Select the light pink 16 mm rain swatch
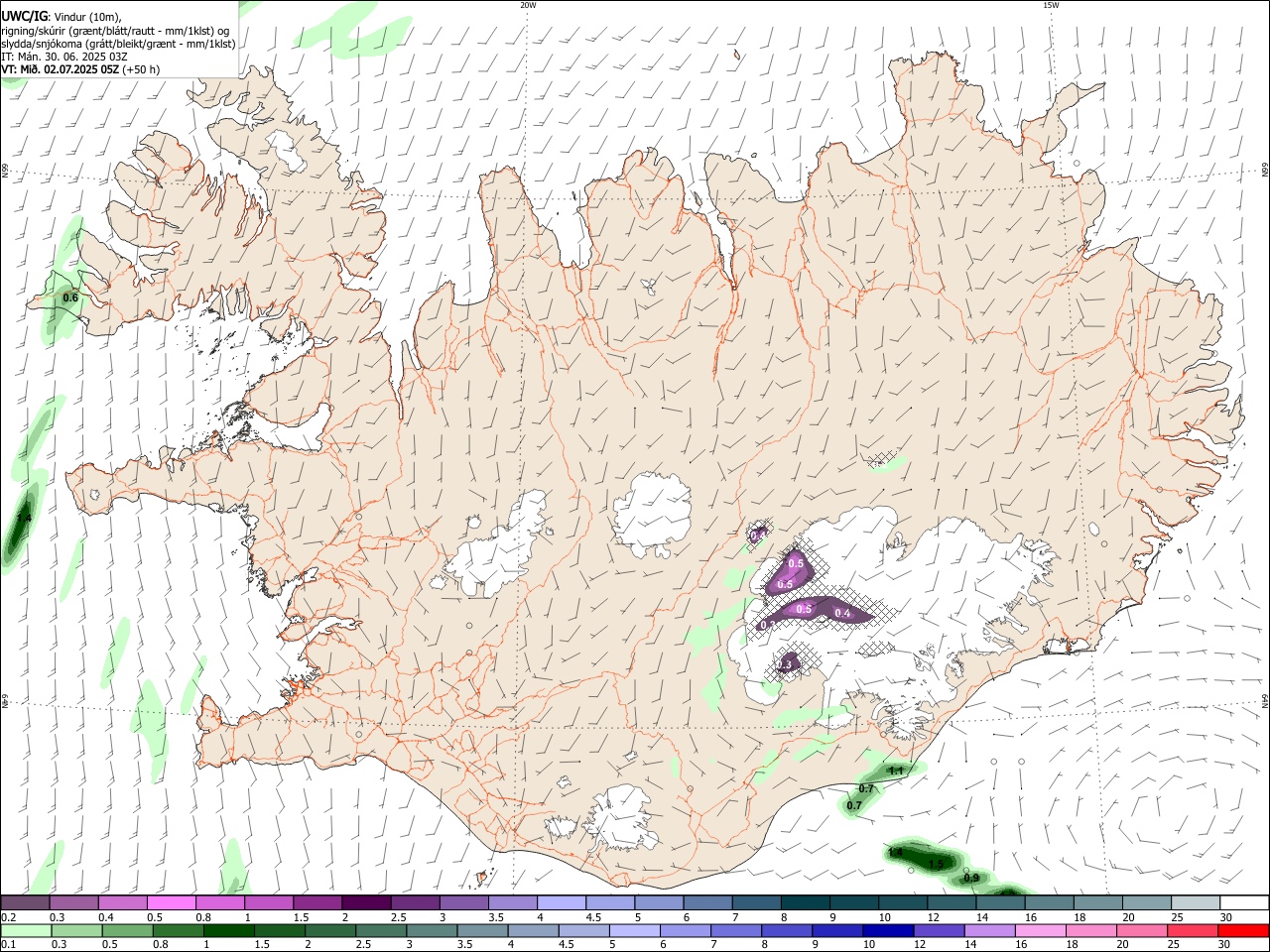Image resolution: width=1270 pixels, height=952 pixels. (1041, 931)
